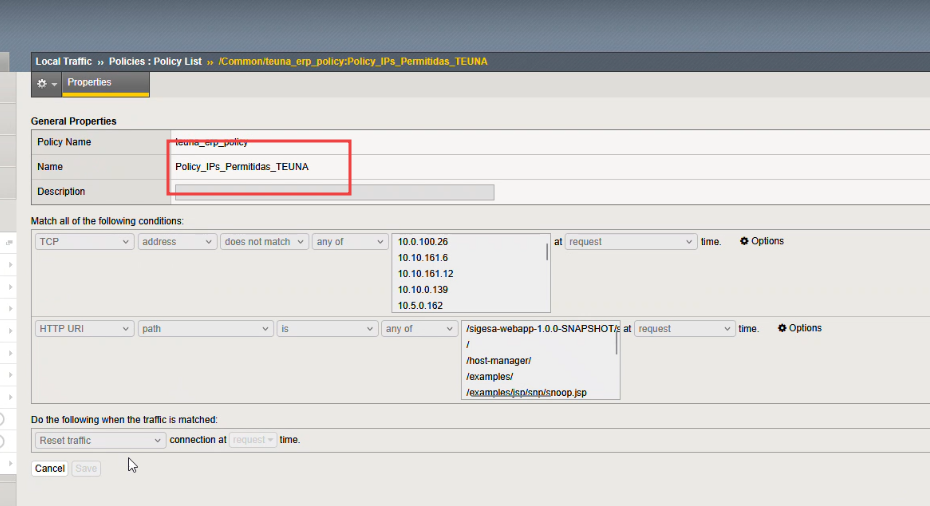Expand the HTTP URI condition dropdown
The image size is (930, 506).
coord(84,329)
